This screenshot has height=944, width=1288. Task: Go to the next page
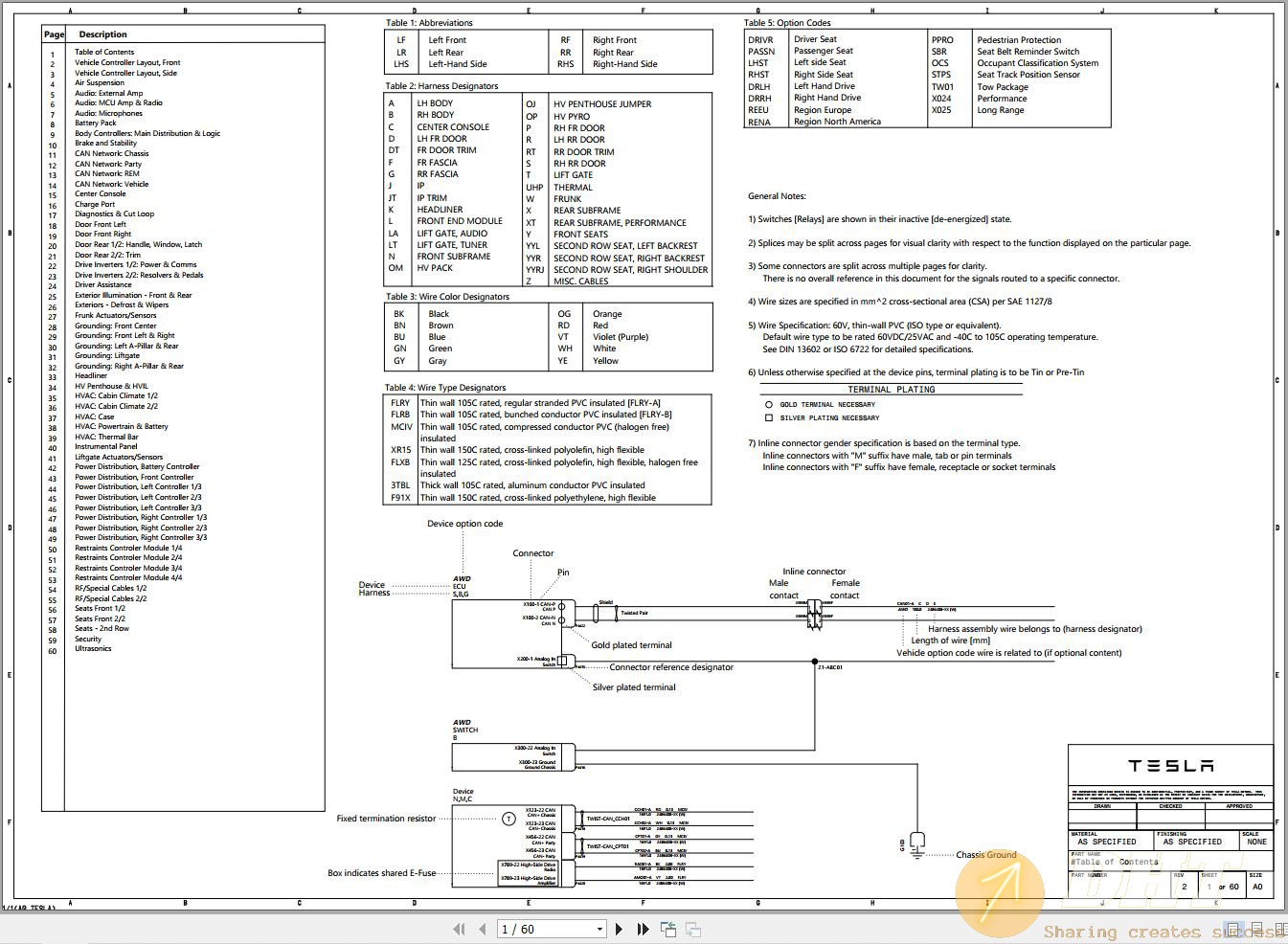(x=619, y=929)
